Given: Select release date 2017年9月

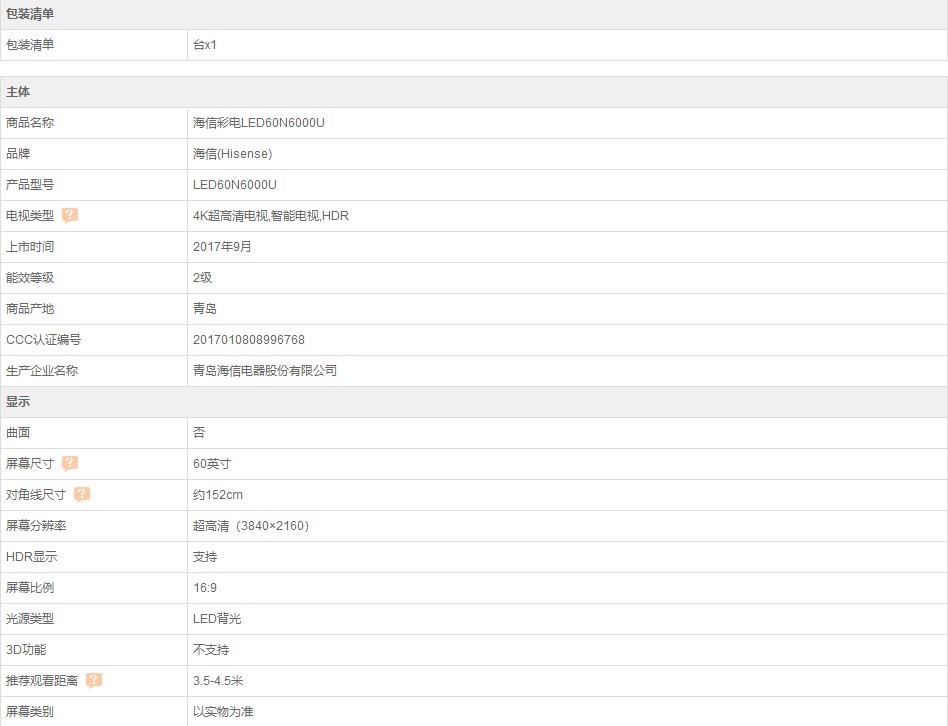Looking at the screenshot, I should 222,247.
